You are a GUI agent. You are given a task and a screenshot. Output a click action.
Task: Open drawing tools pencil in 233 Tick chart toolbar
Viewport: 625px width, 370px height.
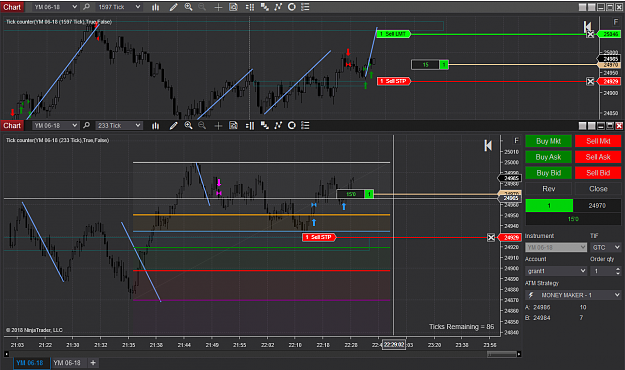tap(173, 126)
